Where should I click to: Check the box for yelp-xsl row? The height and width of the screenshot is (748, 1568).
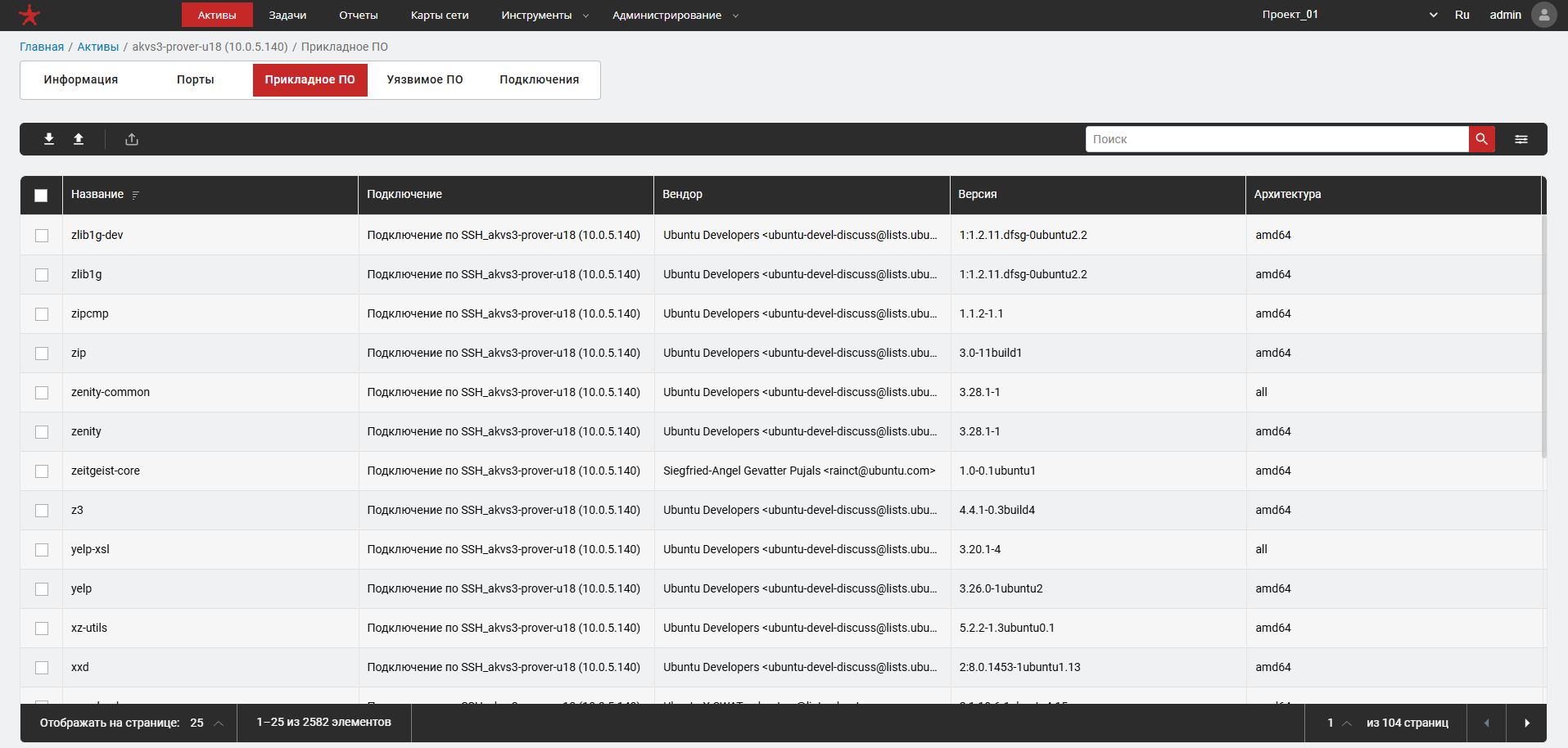[42, 550]
